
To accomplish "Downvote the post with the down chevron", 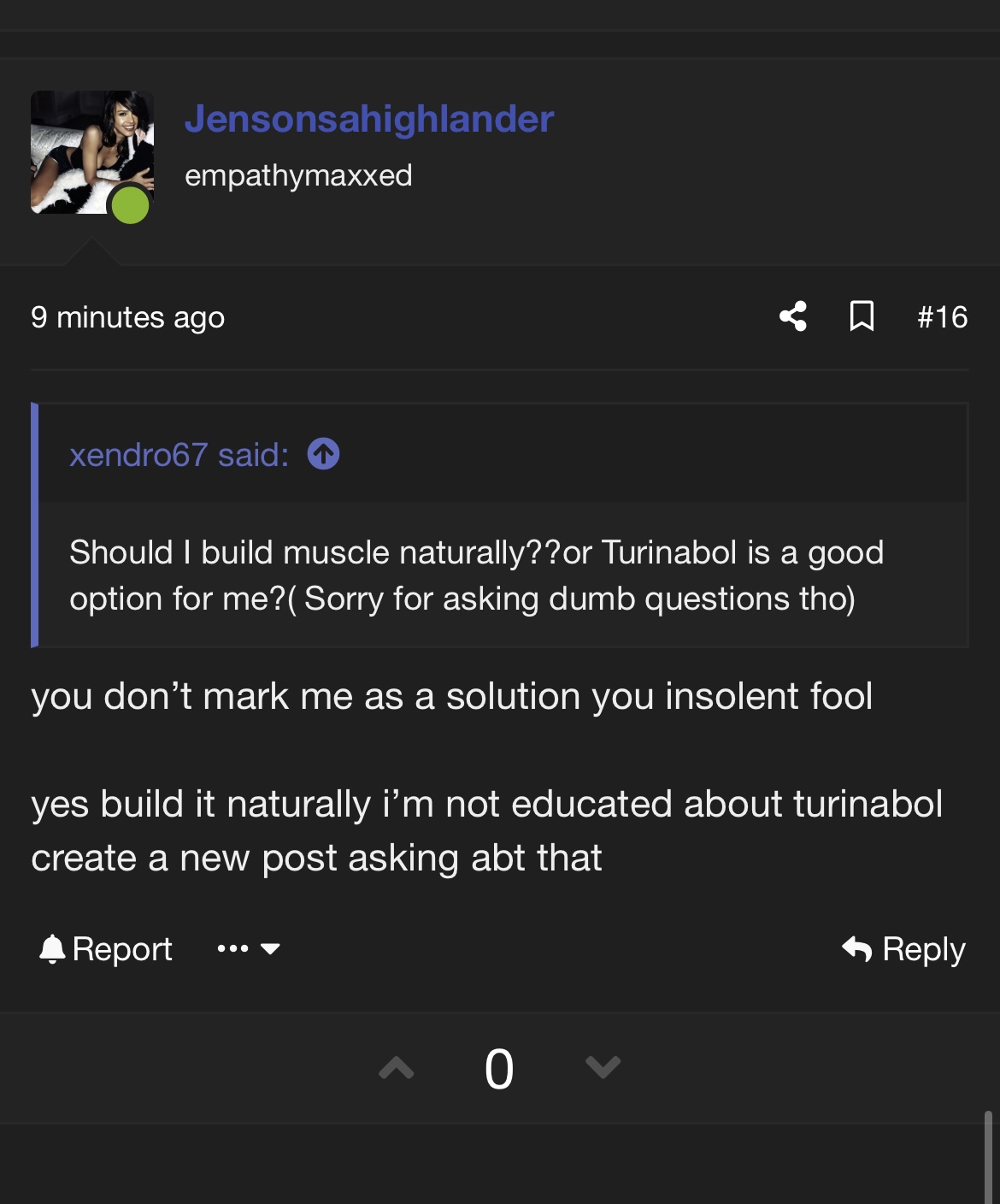I will click(603, 1067).
